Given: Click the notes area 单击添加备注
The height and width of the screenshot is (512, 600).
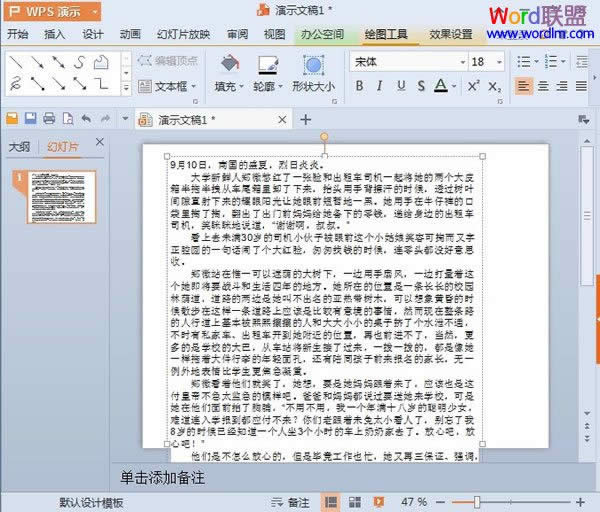Looking at the screenshot, I should (163, 478).
